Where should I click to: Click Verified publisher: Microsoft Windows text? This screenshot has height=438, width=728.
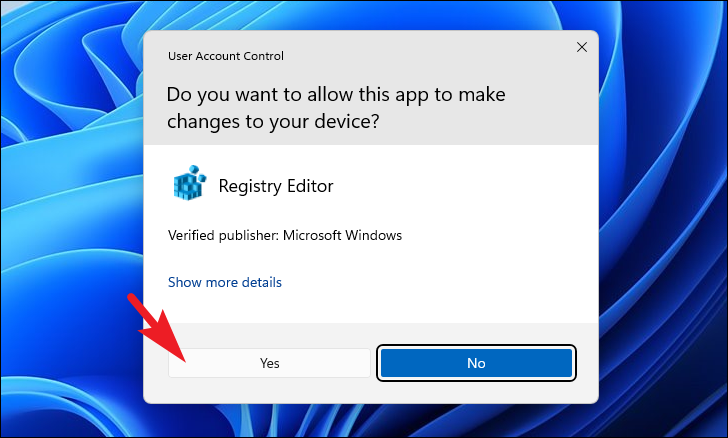pos(285,235)
